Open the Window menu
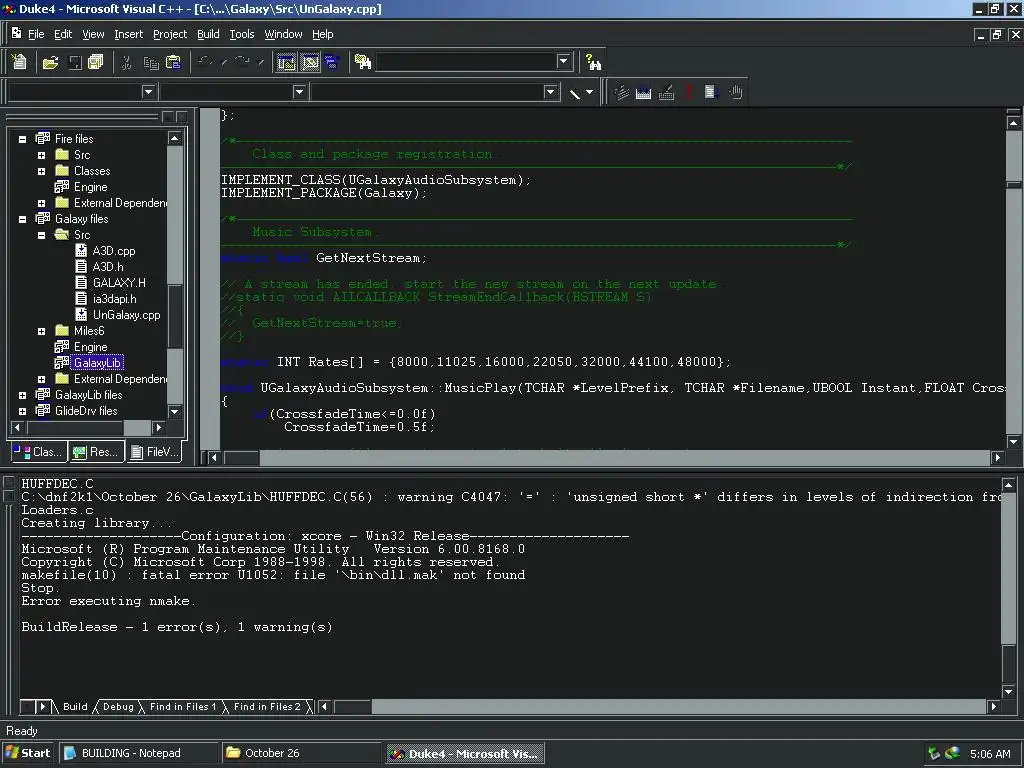This screenshot has width=1024, height=768. (x=283, y=34)
